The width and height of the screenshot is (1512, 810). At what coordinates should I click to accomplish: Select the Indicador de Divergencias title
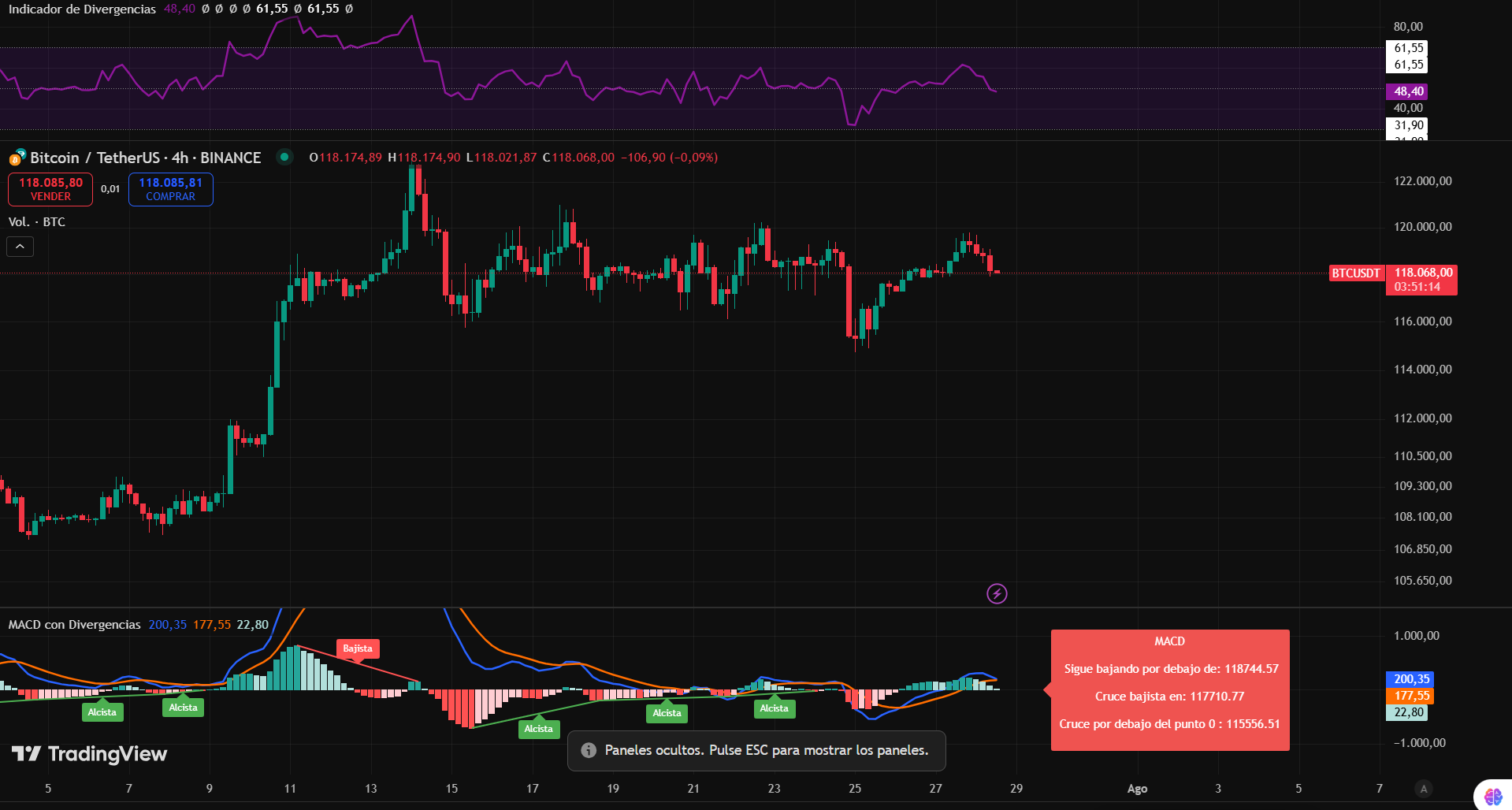click(82, 9)
